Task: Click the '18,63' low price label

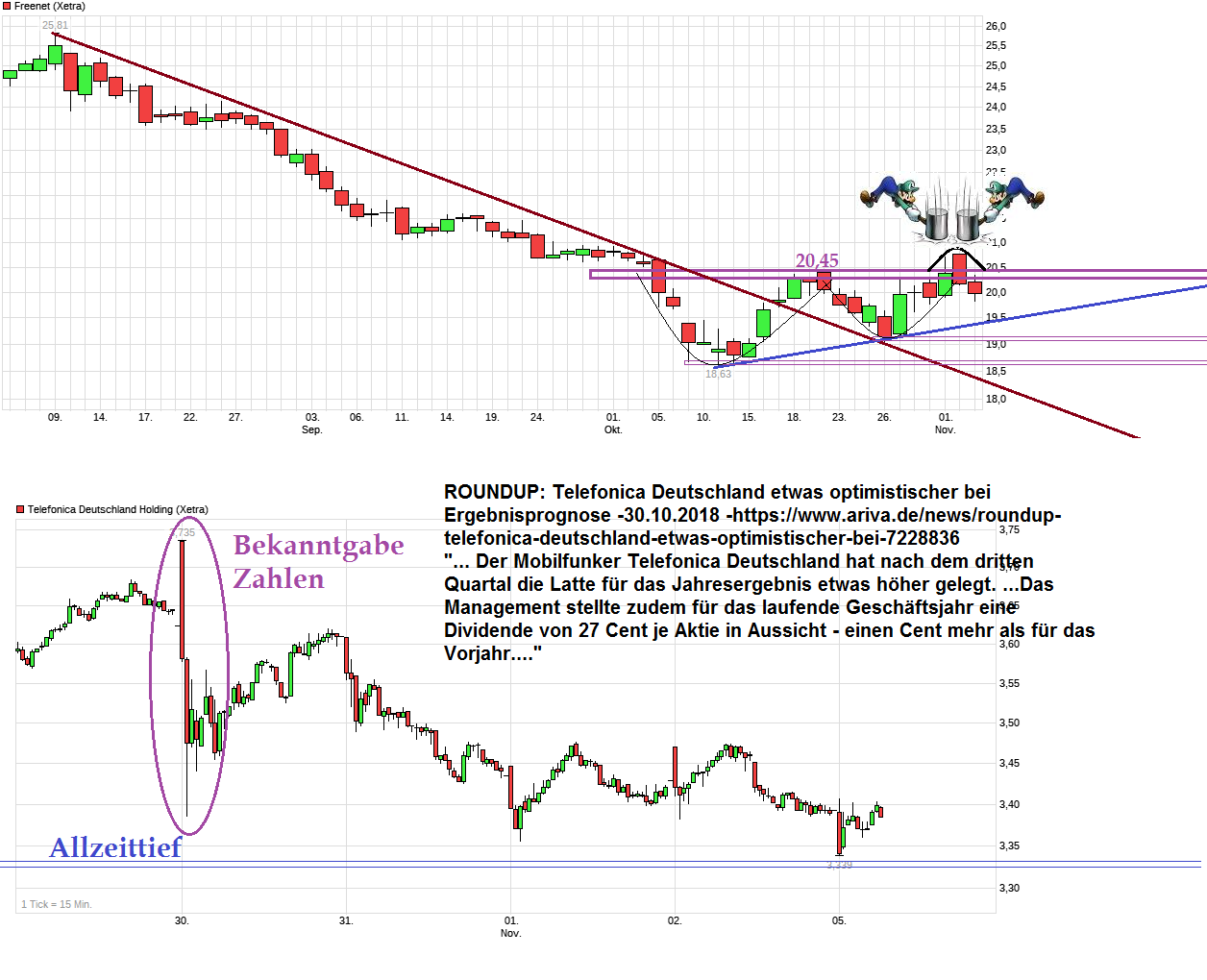Action: 718,374
